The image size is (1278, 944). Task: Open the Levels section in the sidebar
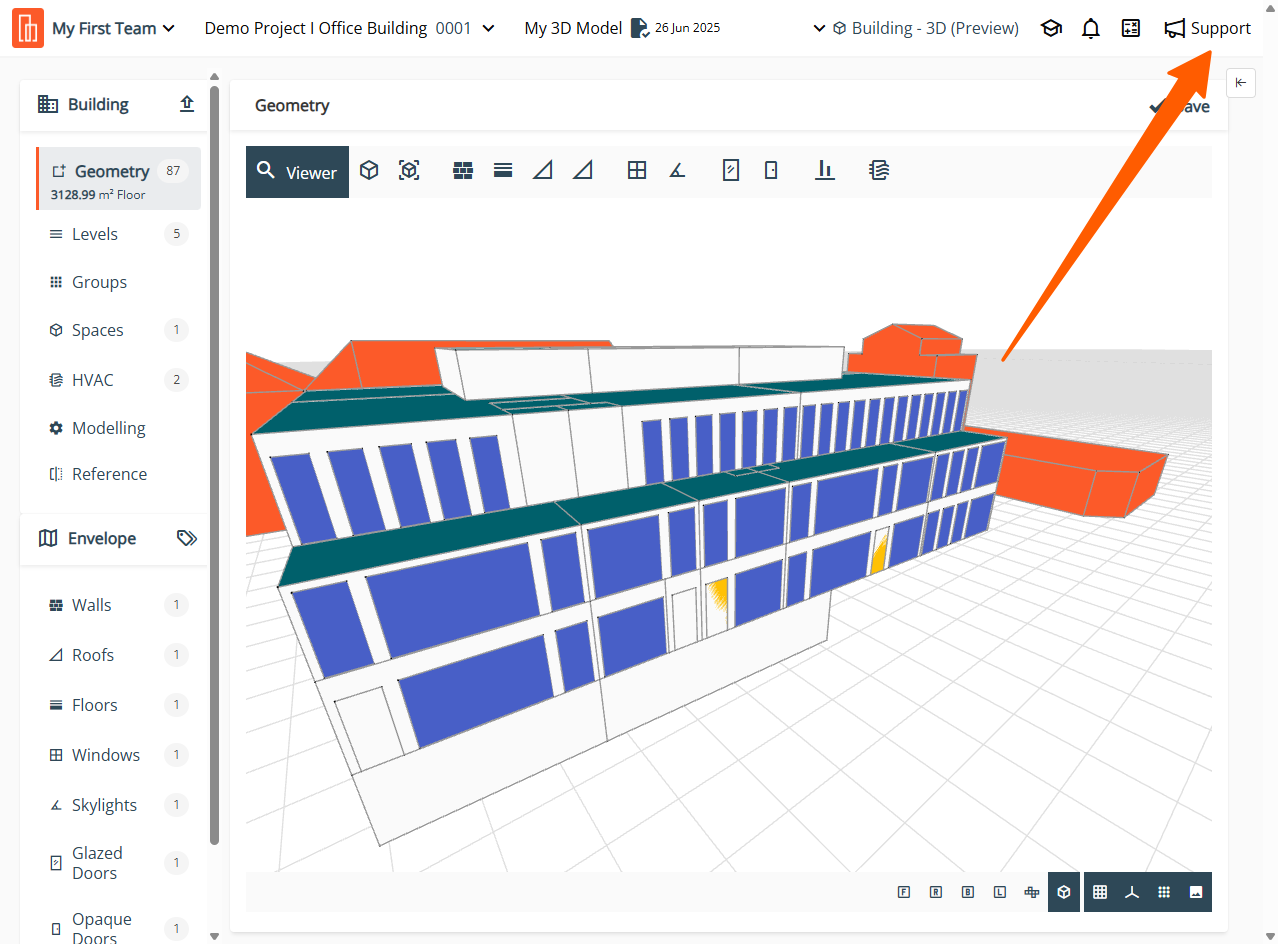pyautogui.click(x=95, y=234)
